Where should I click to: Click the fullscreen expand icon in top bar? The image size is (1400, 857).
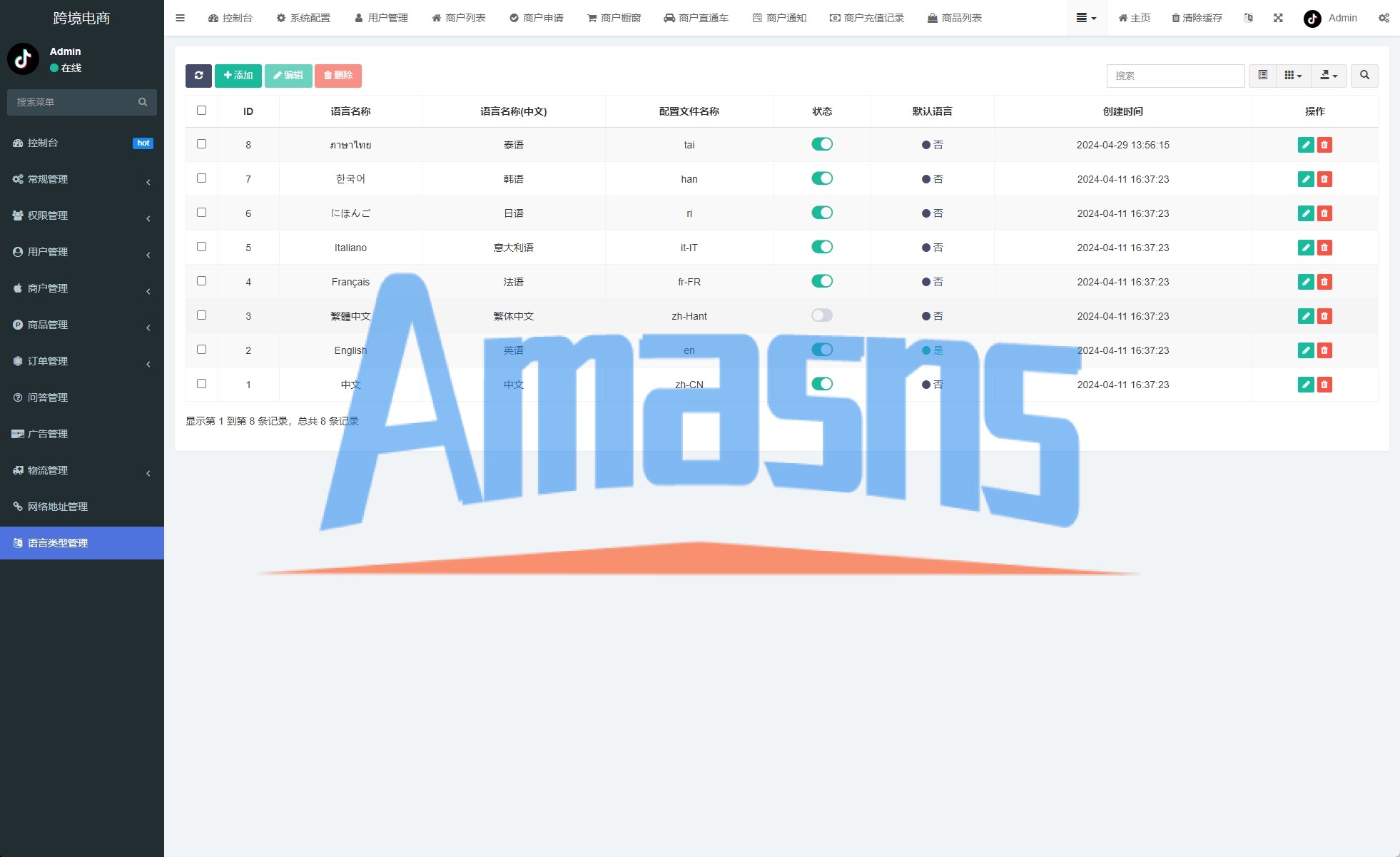[1278, 18]
